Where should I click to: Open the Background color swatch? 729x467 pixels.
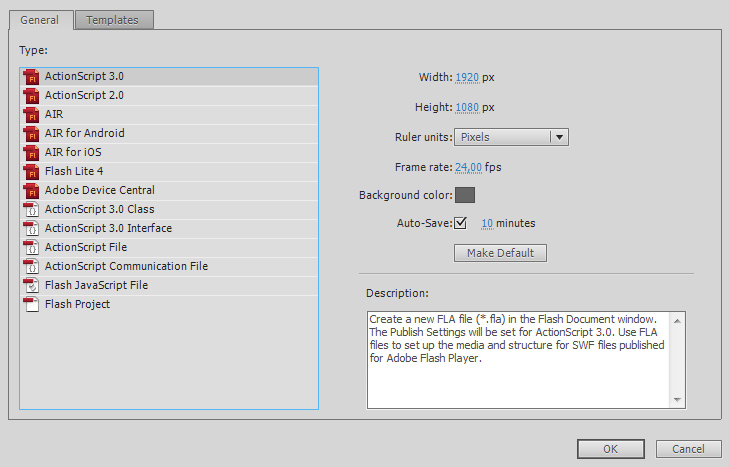[465, 195]
